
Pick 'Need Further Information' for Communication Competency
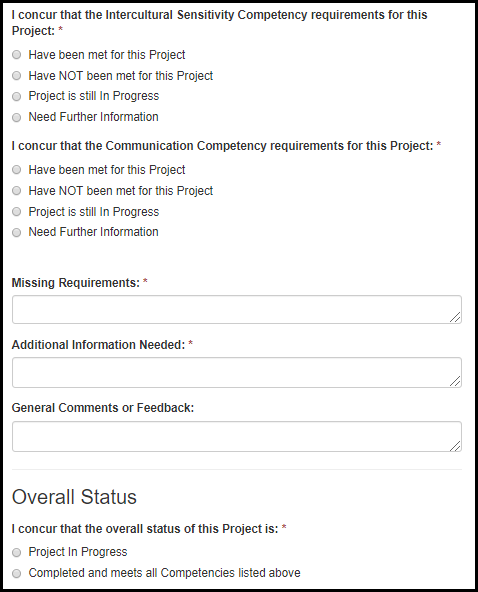pyautogui.click(x=16, y=232)
